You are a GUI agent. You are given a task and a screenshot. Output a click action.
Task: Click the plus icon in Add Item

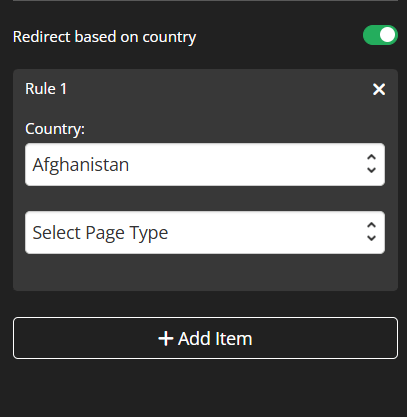[166, 339]
